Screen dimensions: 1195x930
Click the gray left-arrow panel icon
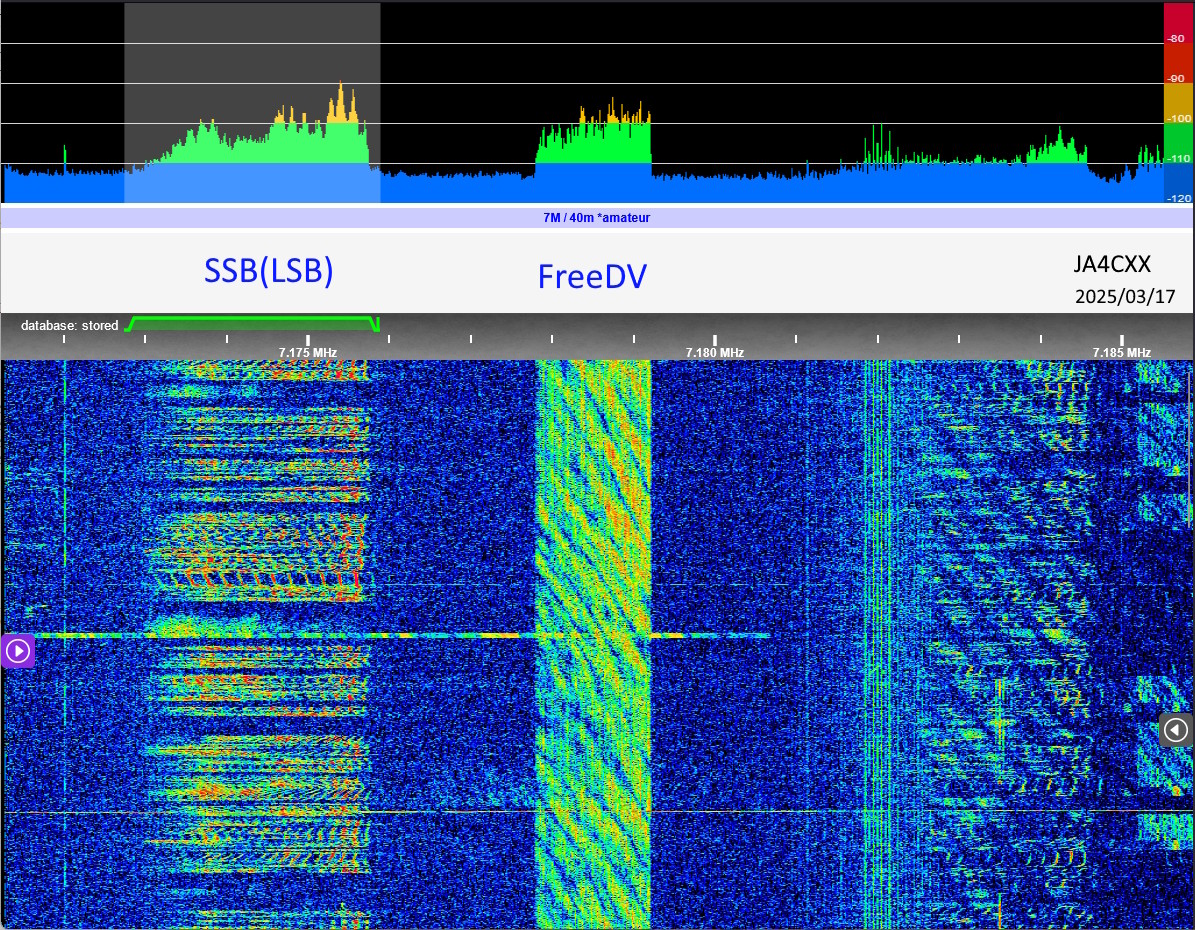pos(1176,730)
